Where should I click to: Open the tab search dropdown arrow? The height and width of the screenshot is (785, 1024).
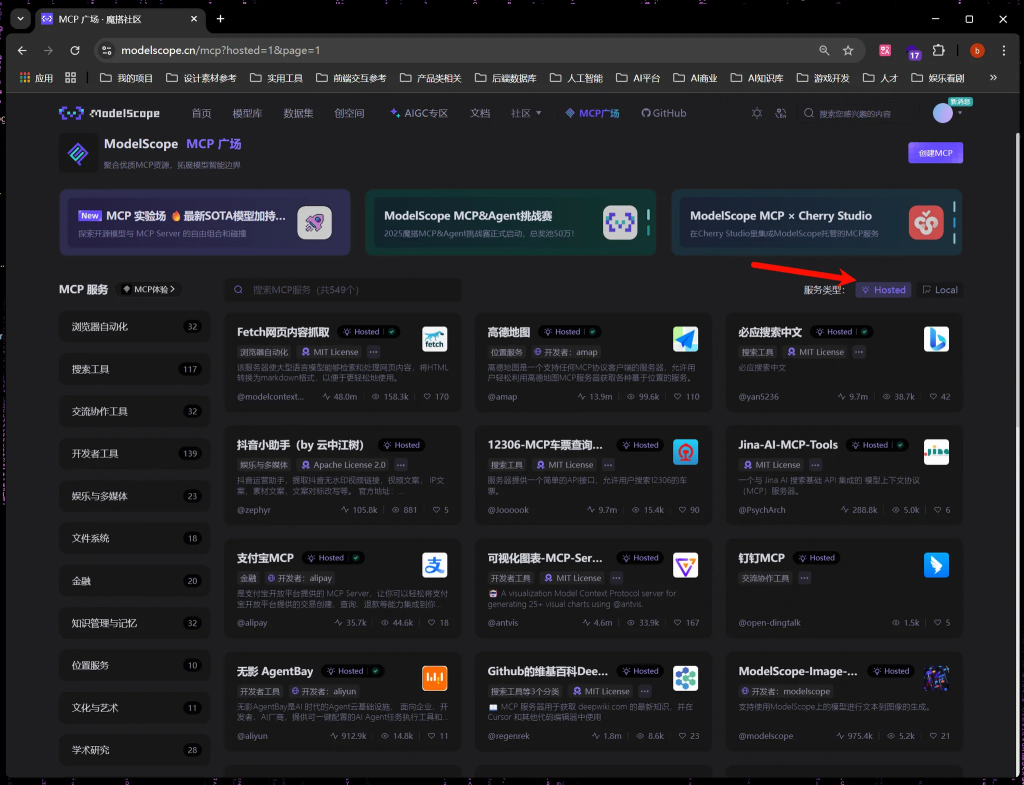pos(20,19)
